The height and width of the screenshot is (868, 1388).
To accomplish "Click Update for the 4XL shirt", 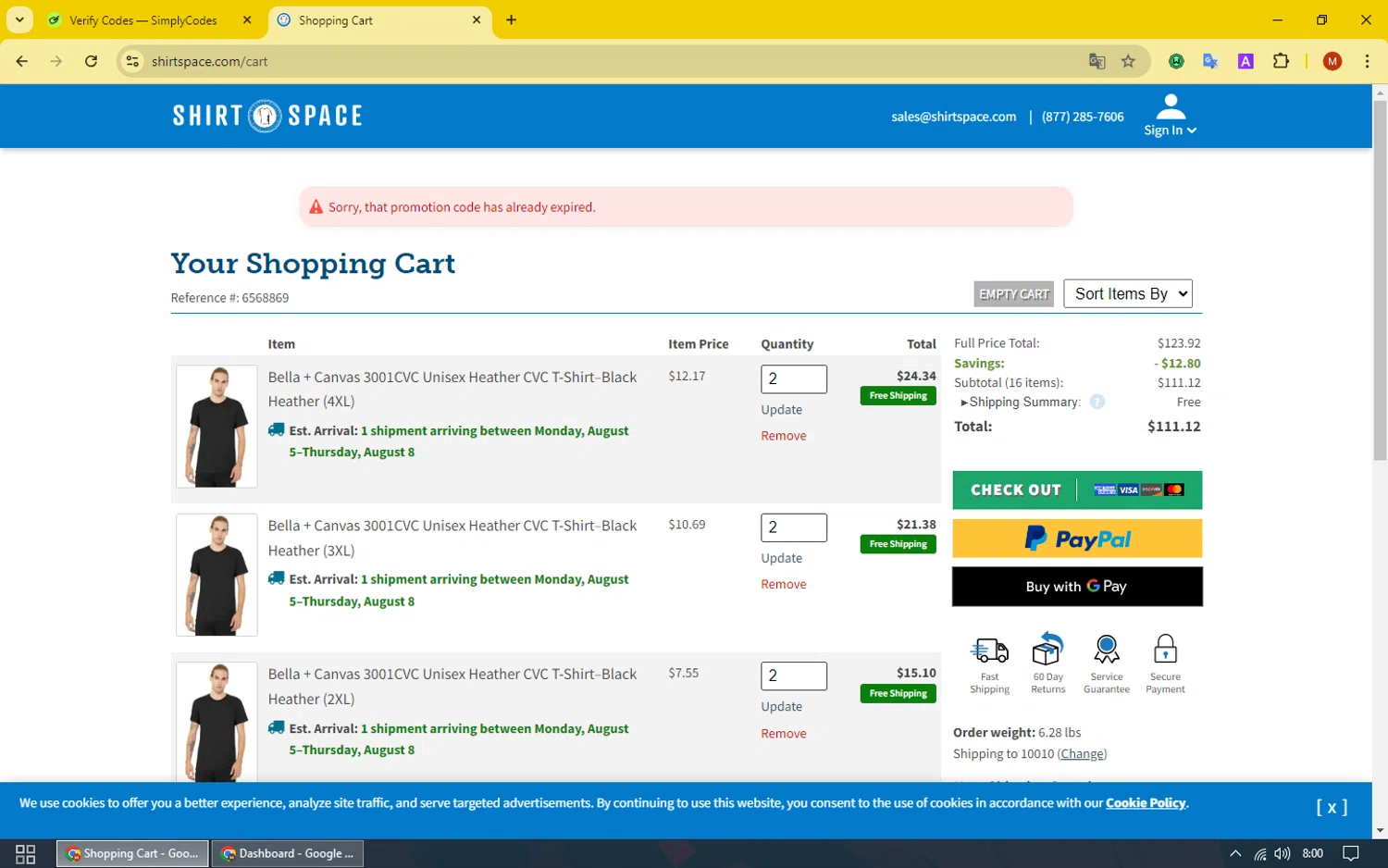I will point(781,410).
